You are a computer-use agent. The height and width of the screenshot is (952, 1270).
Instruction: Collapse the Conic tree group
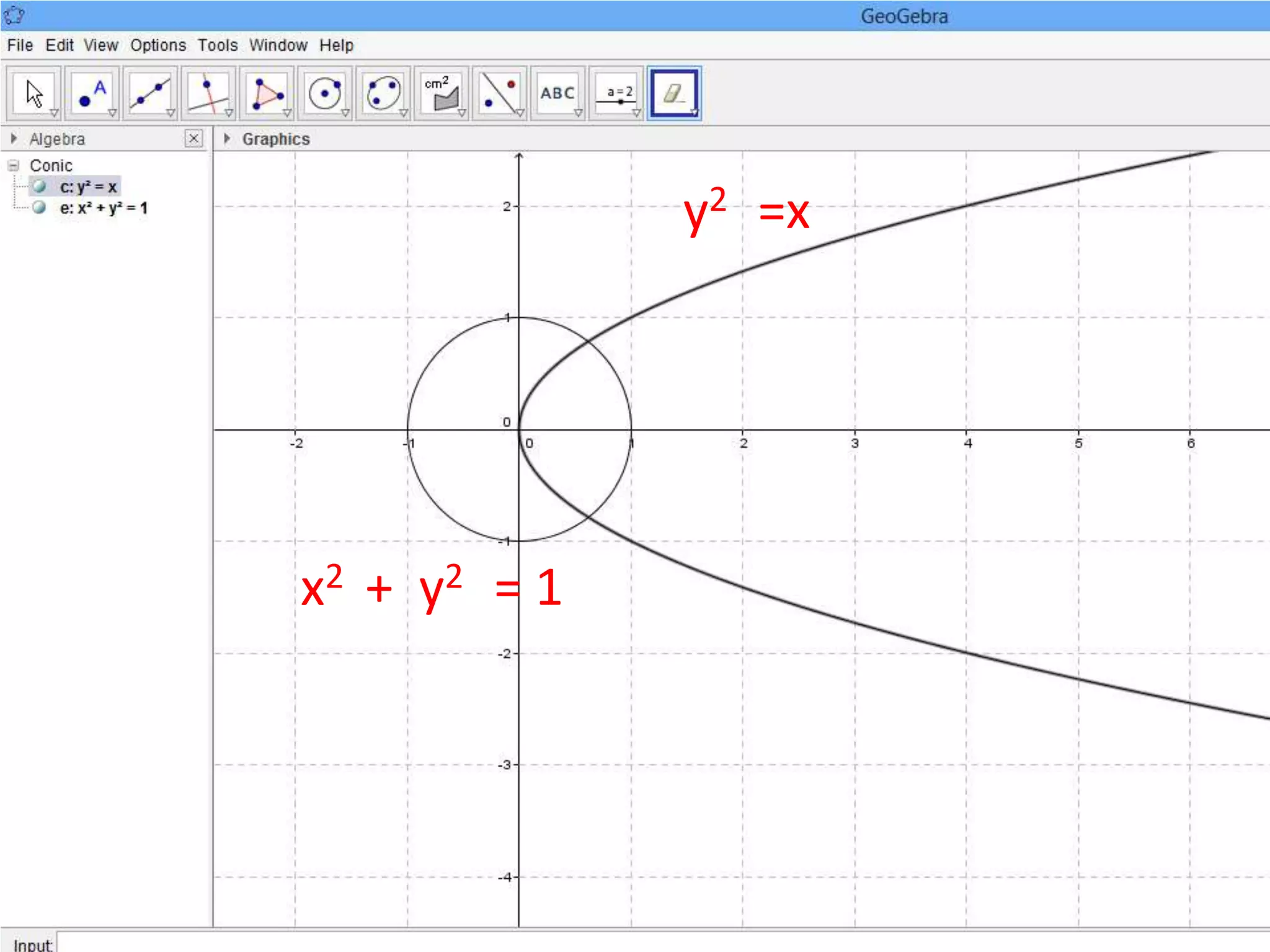14,165
